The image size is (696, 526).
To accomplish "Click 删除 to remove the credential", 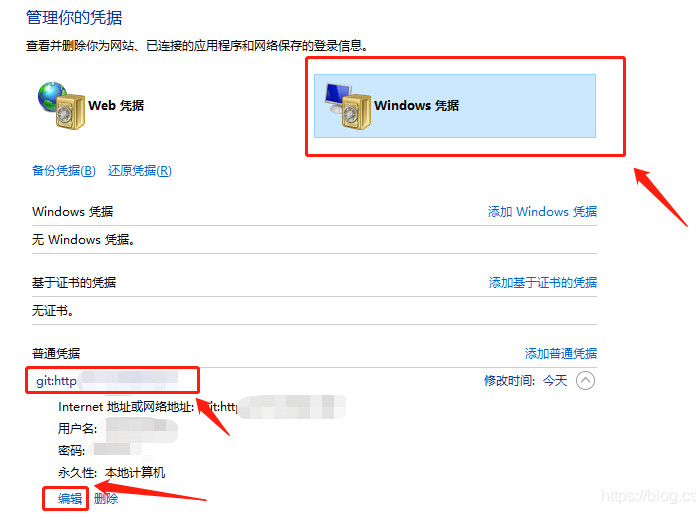I will (x=106, y=499).
